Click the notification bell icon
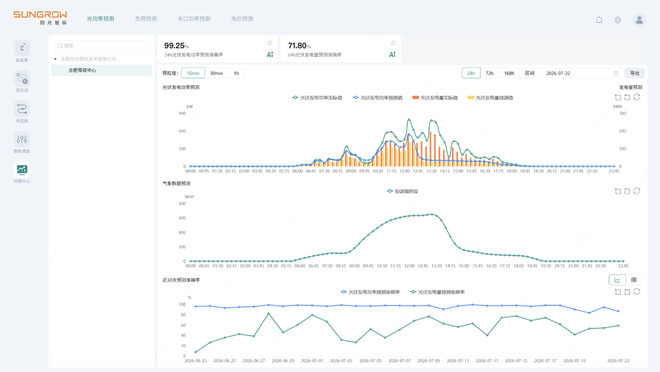This screenshot has height=372, width=660. (x=599, y=20)
